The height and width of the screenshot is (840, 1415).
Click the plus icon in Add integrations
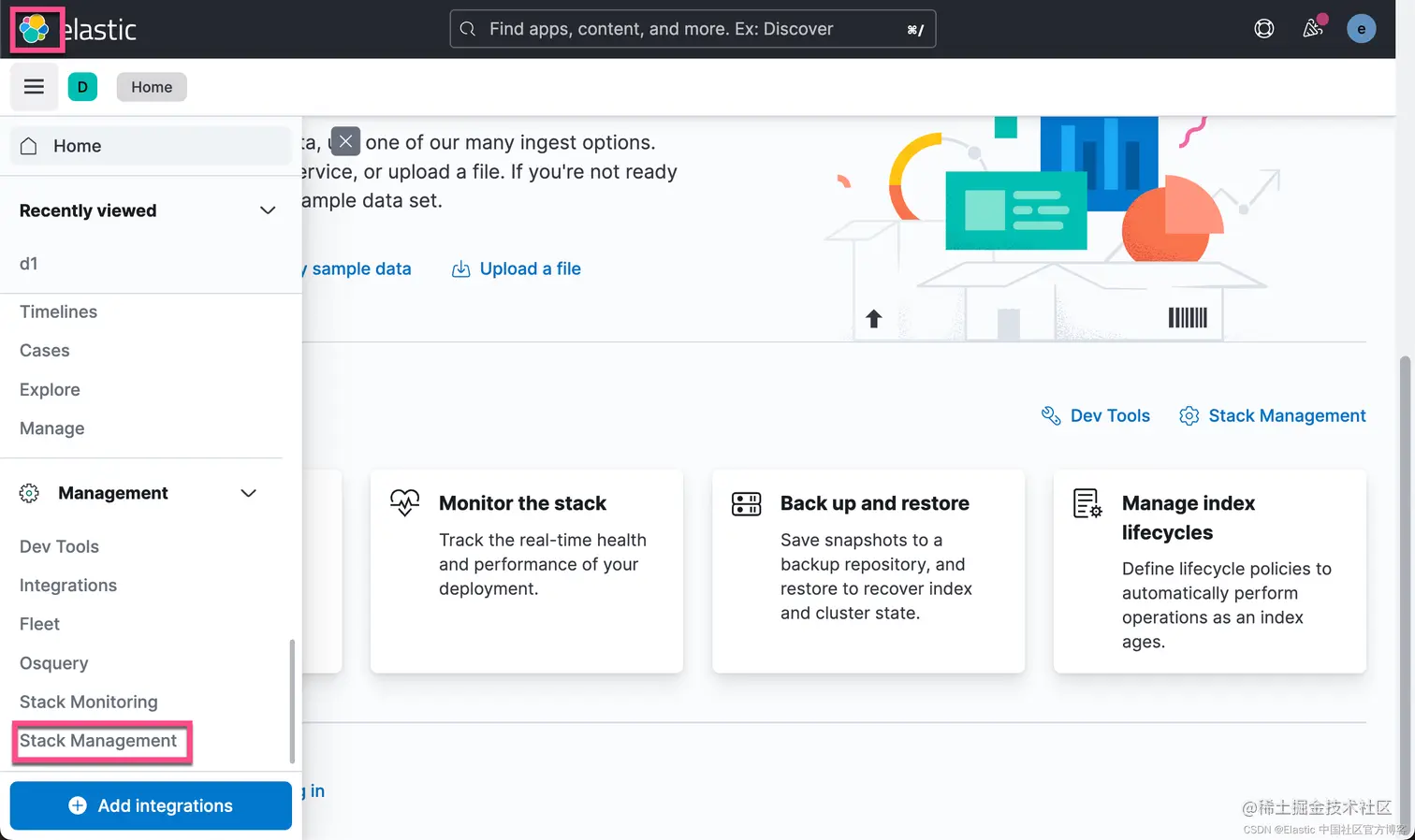(x=78, y=805)
